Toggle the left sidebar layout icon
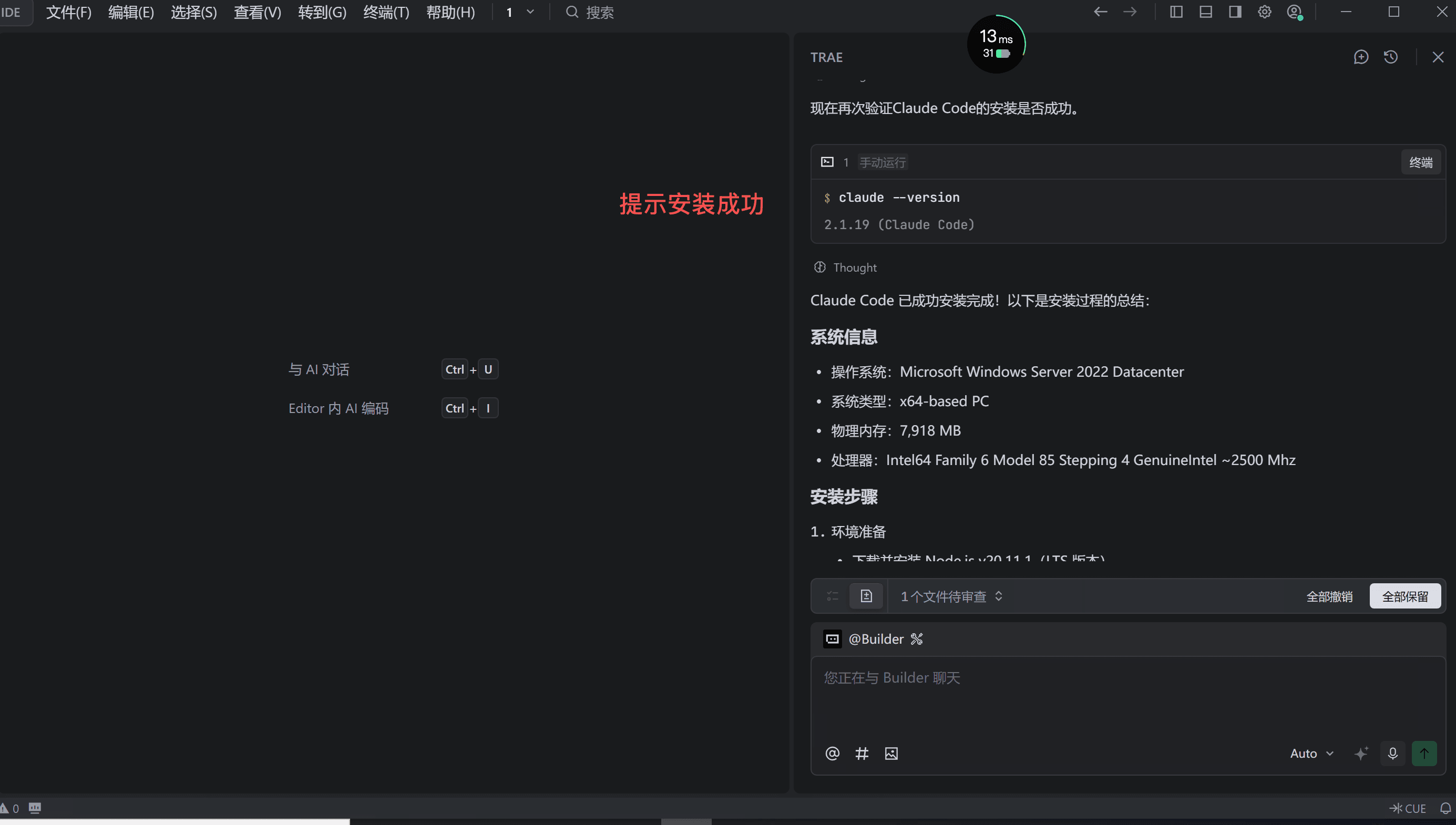1456x825 pixels. click(1176, 12)
